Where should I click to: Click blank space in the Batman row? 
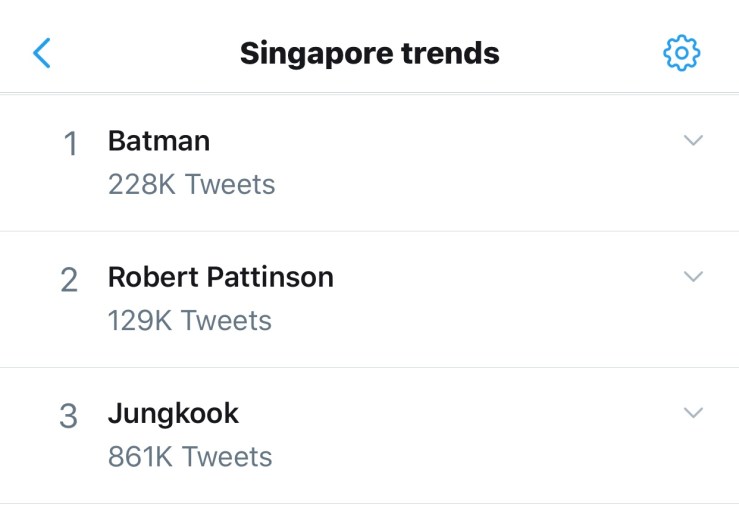coord(480,163)
